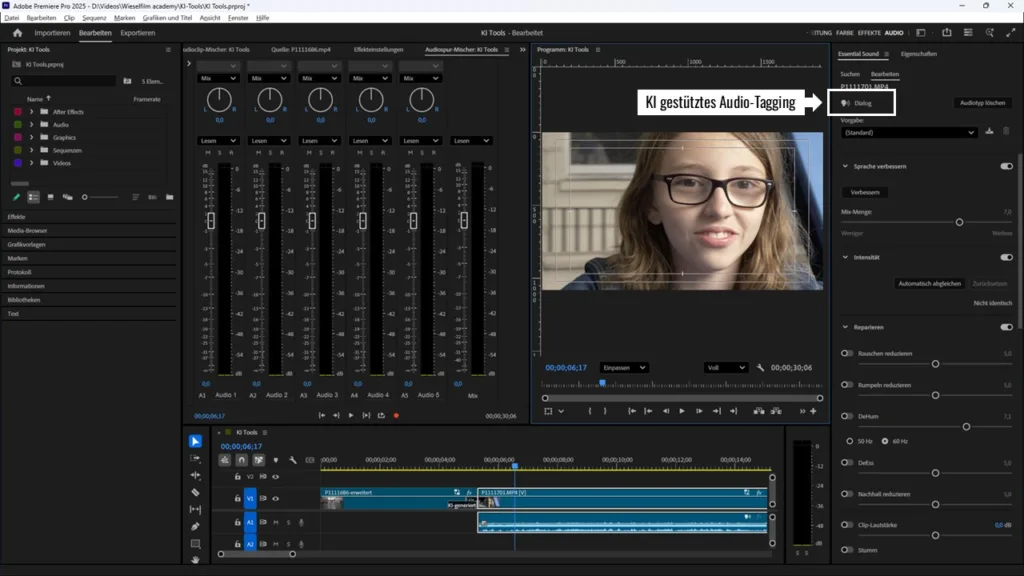Open the Sequenz menu
Screen dimensions: 1024x576
click(x=94, y=18)
